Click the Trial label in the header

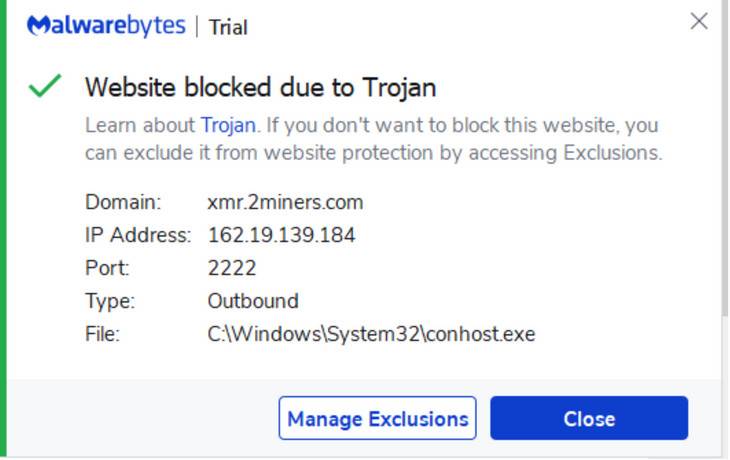pos(228,28)
